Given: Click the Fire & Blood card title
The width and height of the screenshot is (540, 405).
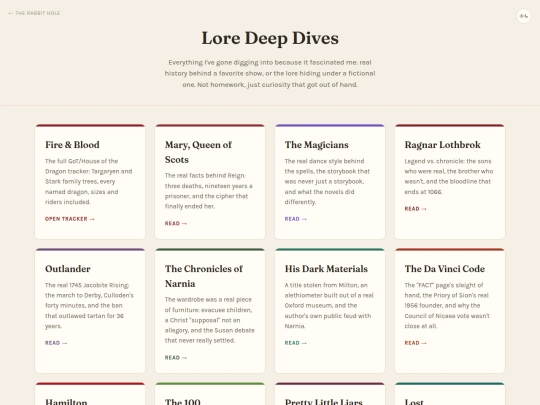Looking at the screenshot, I should [72, 145].
